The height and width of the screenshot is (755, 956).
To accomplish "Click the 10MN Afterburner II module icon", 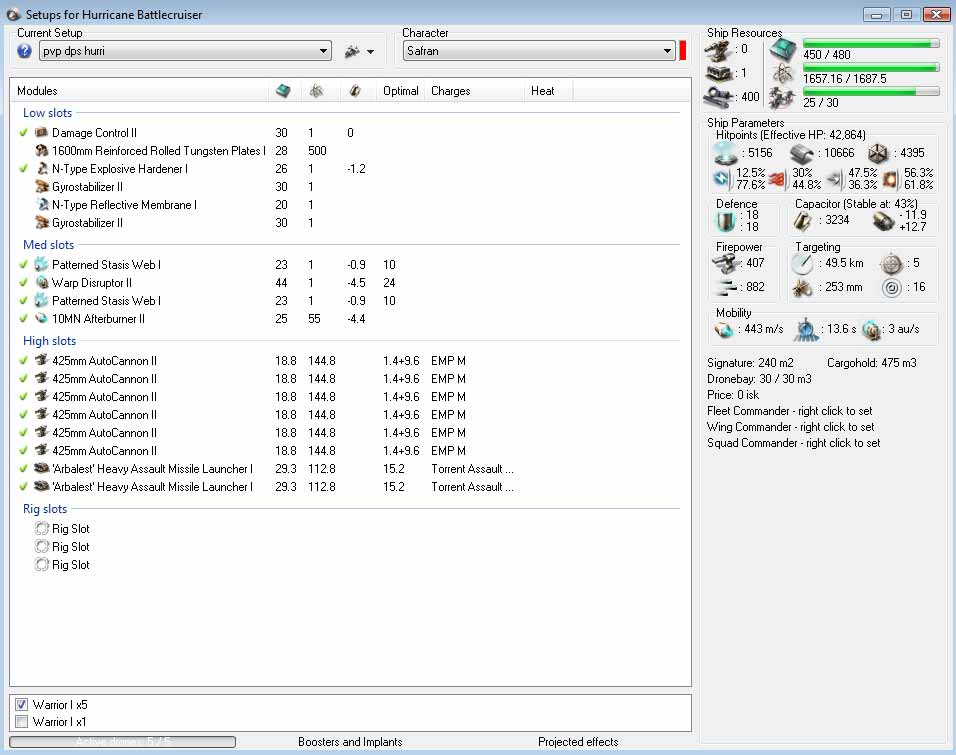I will click(41, 319).
